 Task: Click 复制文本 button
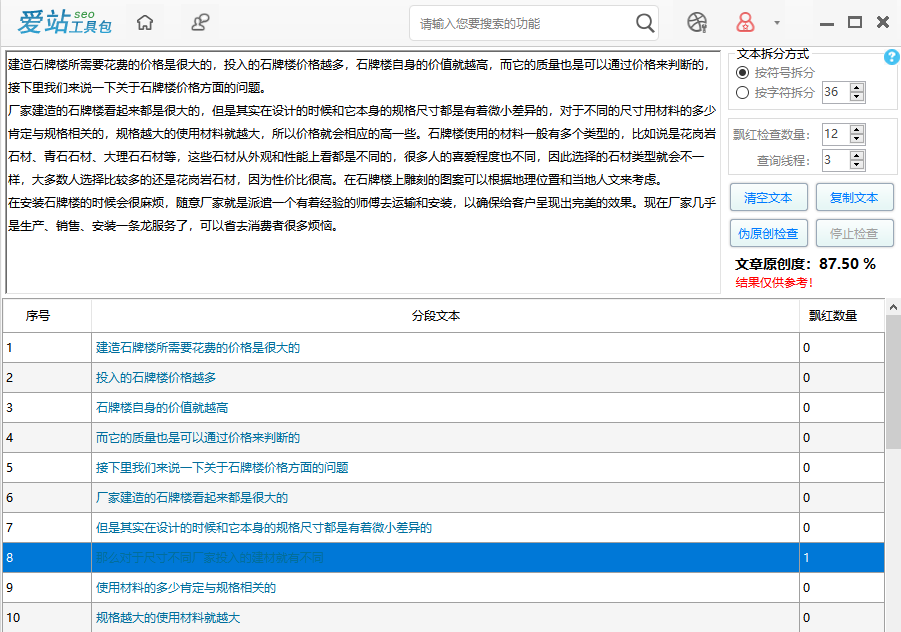pyautogui.click(x=854, y=198)
